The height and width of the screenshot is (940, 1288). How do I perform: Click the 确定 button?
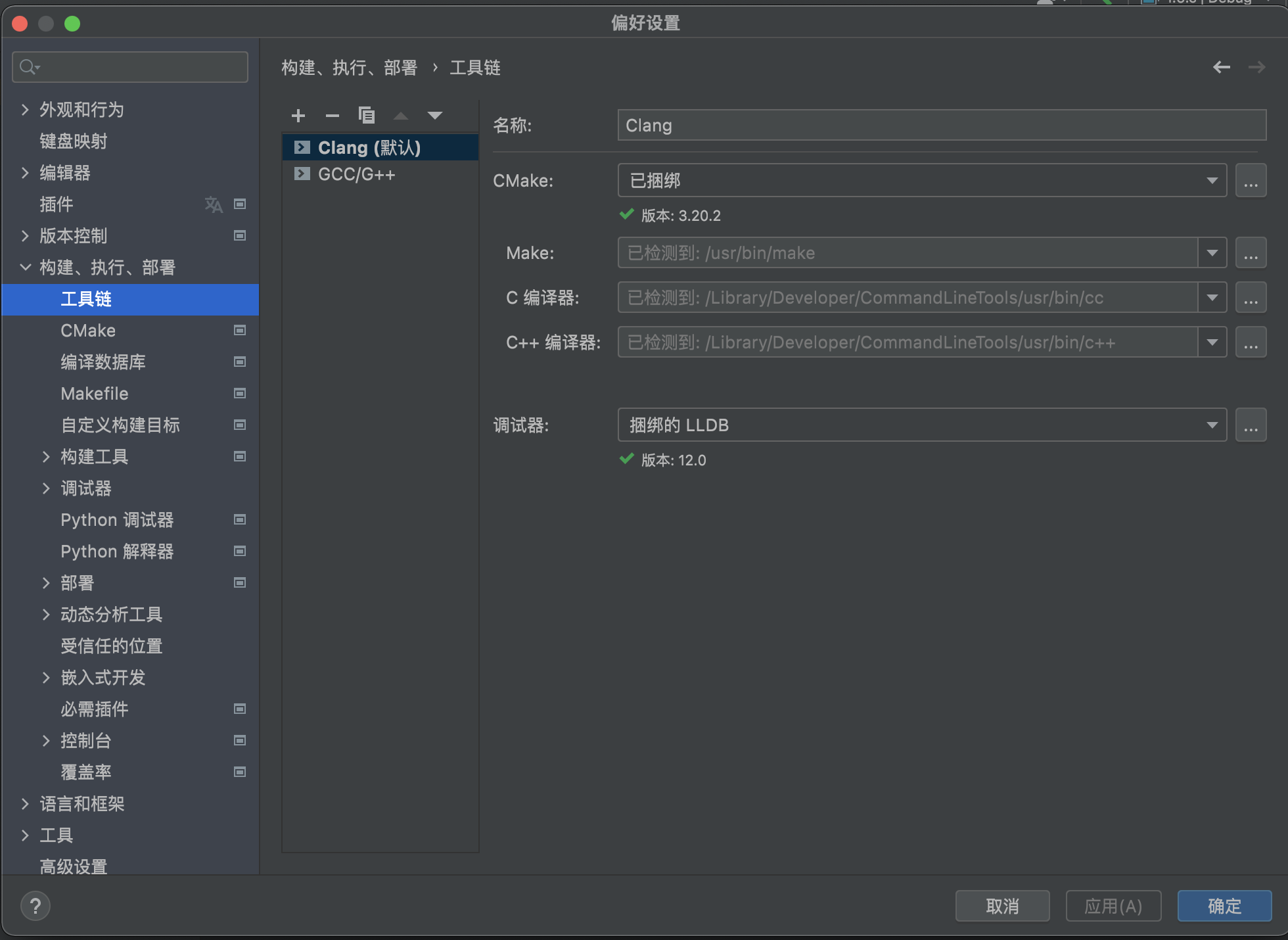click(x=1224, y=906)
